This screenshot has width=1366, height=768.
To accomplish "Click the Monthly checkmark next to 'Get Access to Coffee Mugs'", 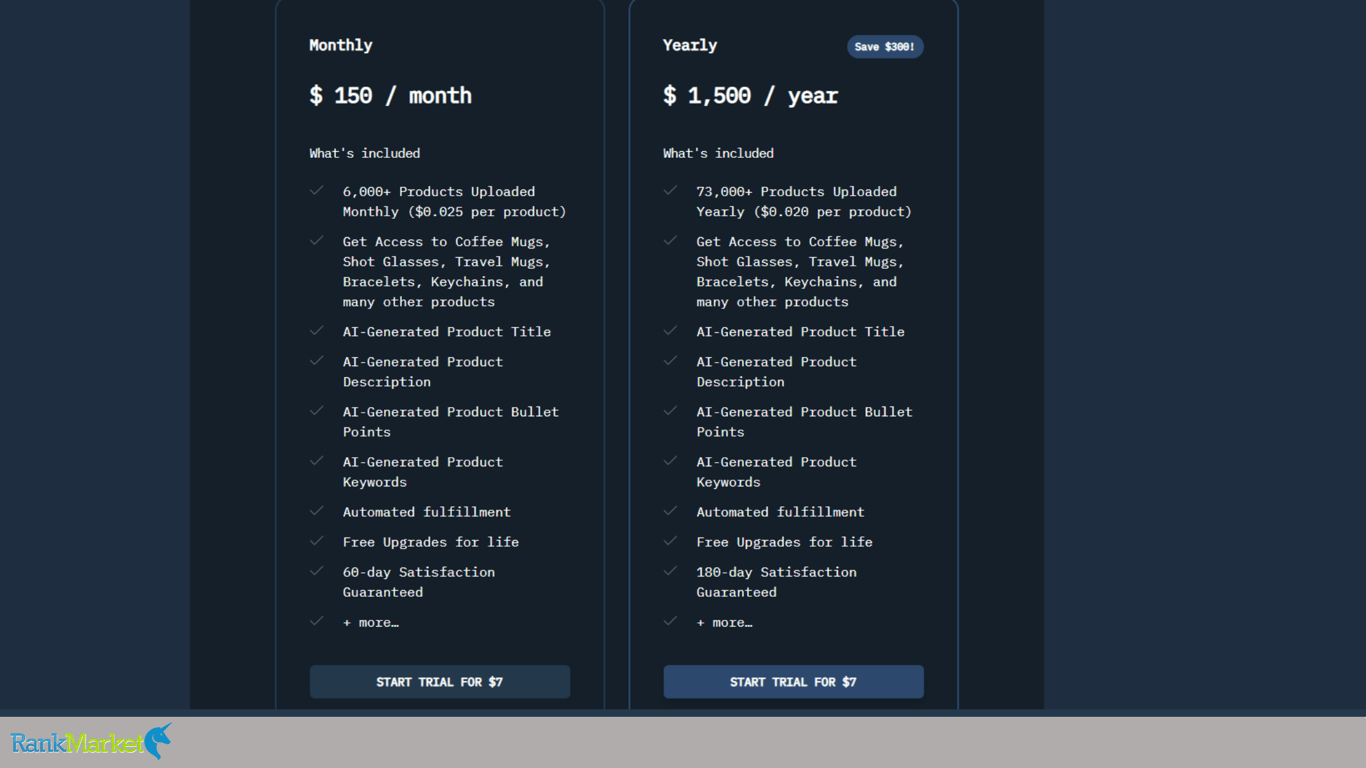I will point(317,240).
